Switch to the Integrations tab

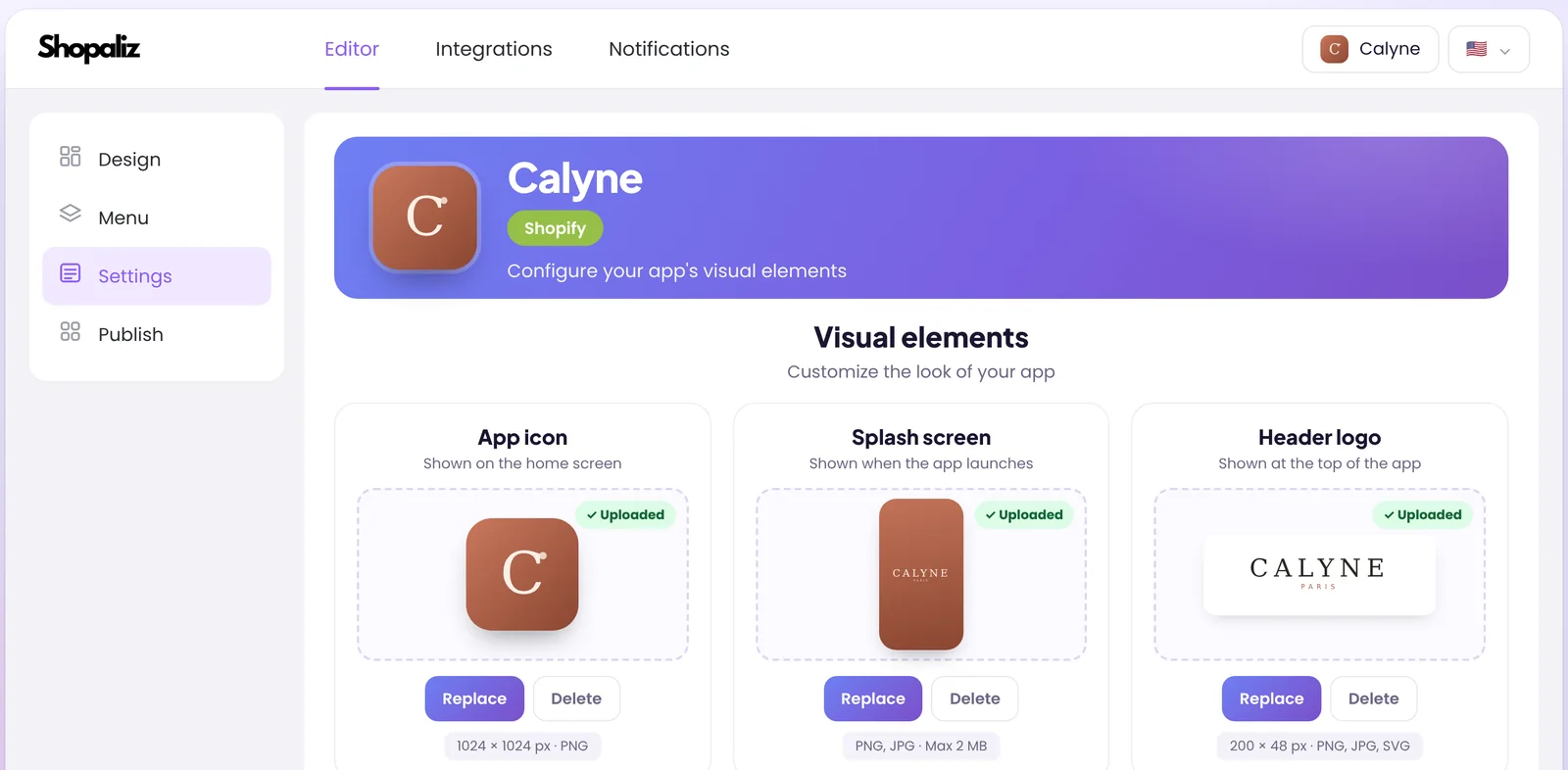[494, 49]
